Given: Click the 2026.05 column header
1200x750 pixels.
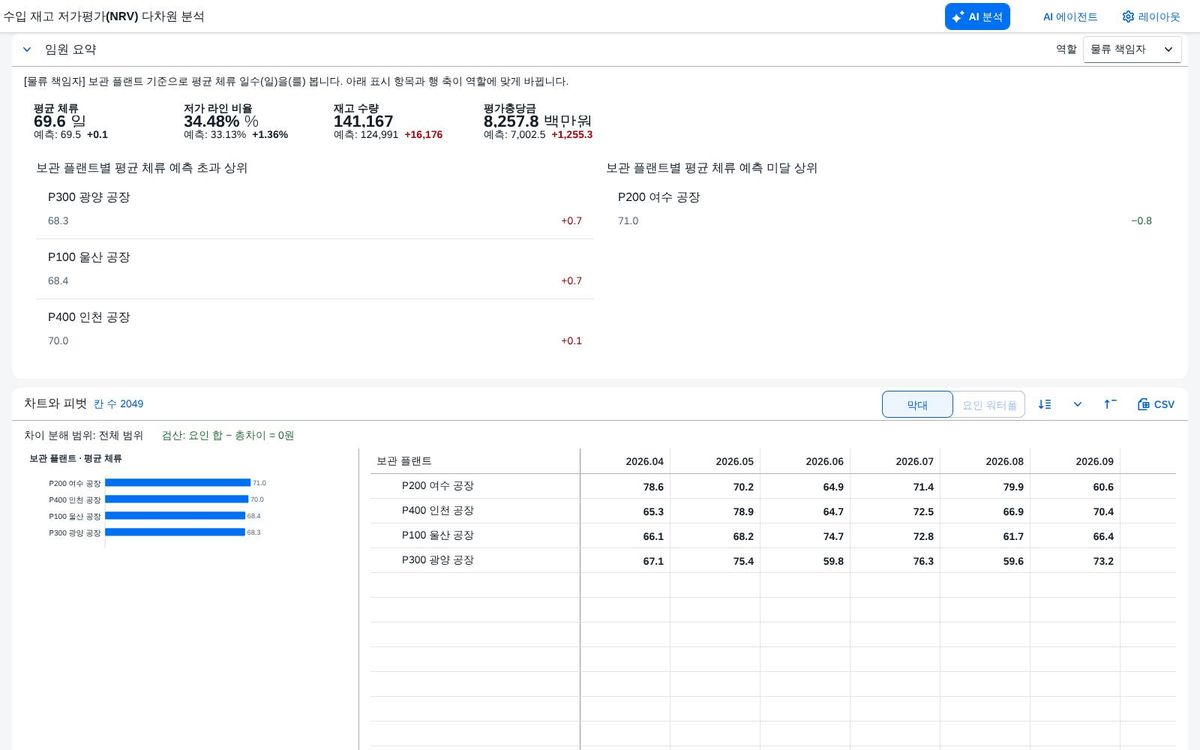Looking at the screenshot, I should 715,461.
